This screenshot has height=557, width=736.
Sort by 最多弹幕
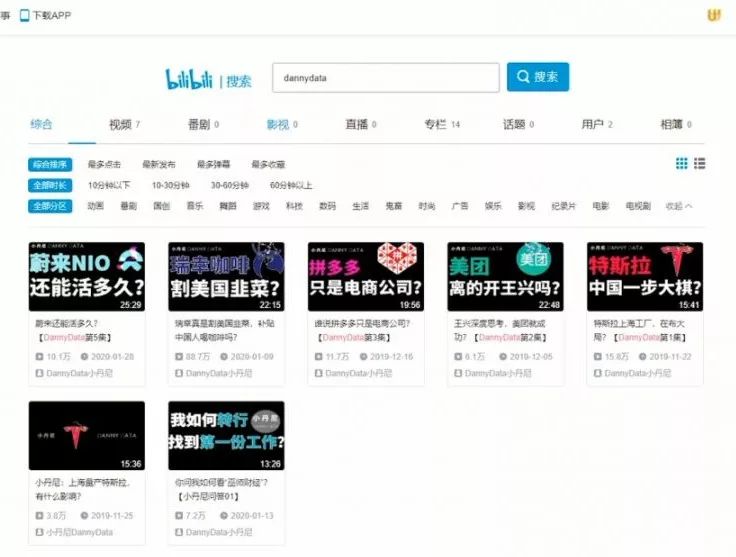click(x=214, y=165)
